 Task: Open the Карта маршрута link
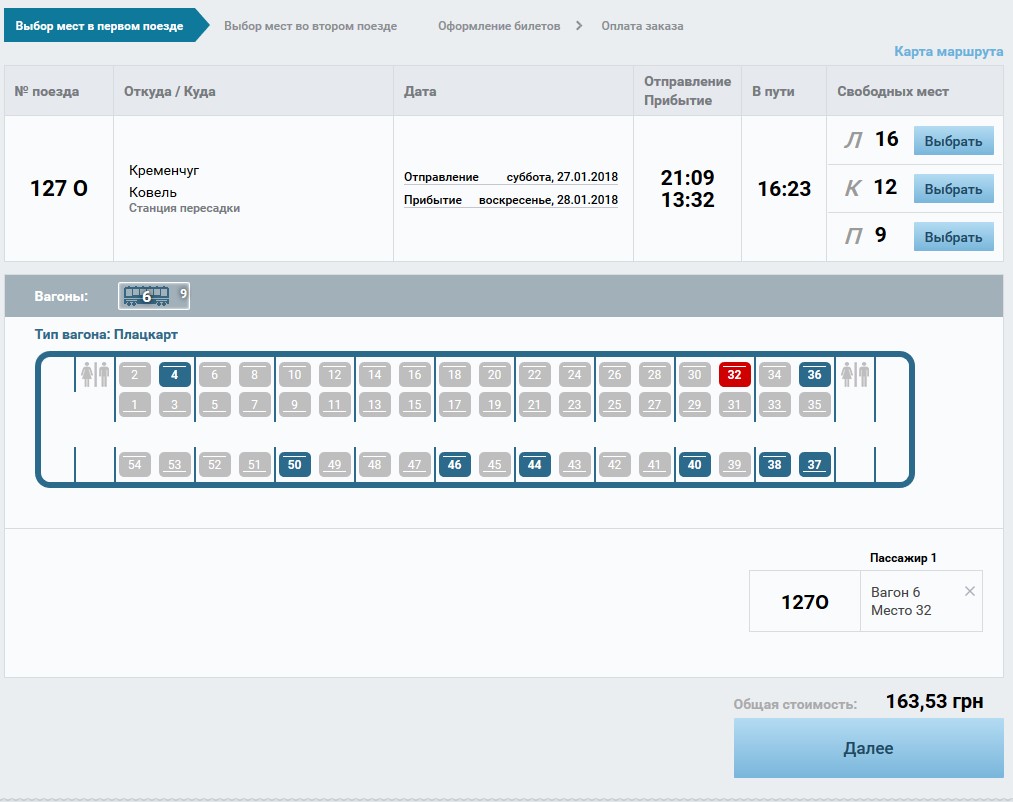pyautogui.click(x=947, y=51)
